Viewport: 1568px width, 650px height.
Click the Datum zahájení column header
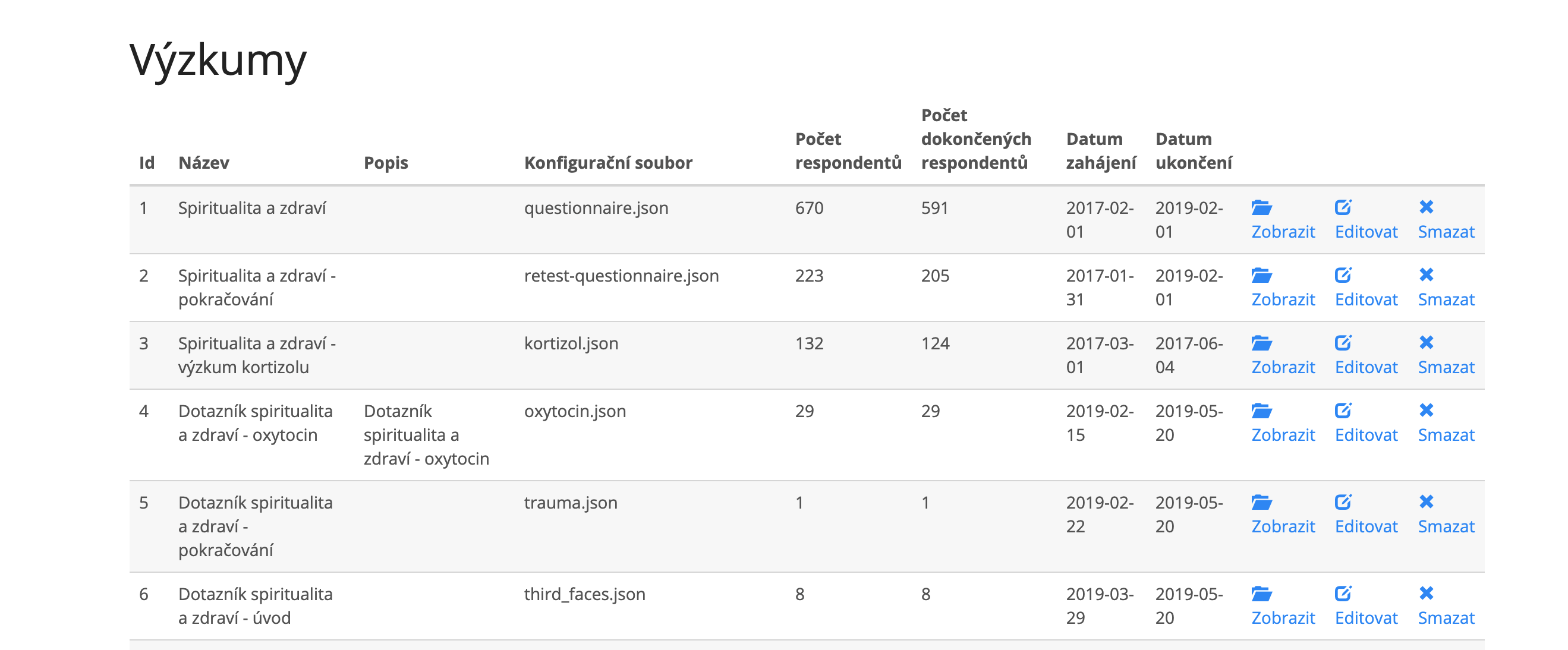click(1101, 151)
